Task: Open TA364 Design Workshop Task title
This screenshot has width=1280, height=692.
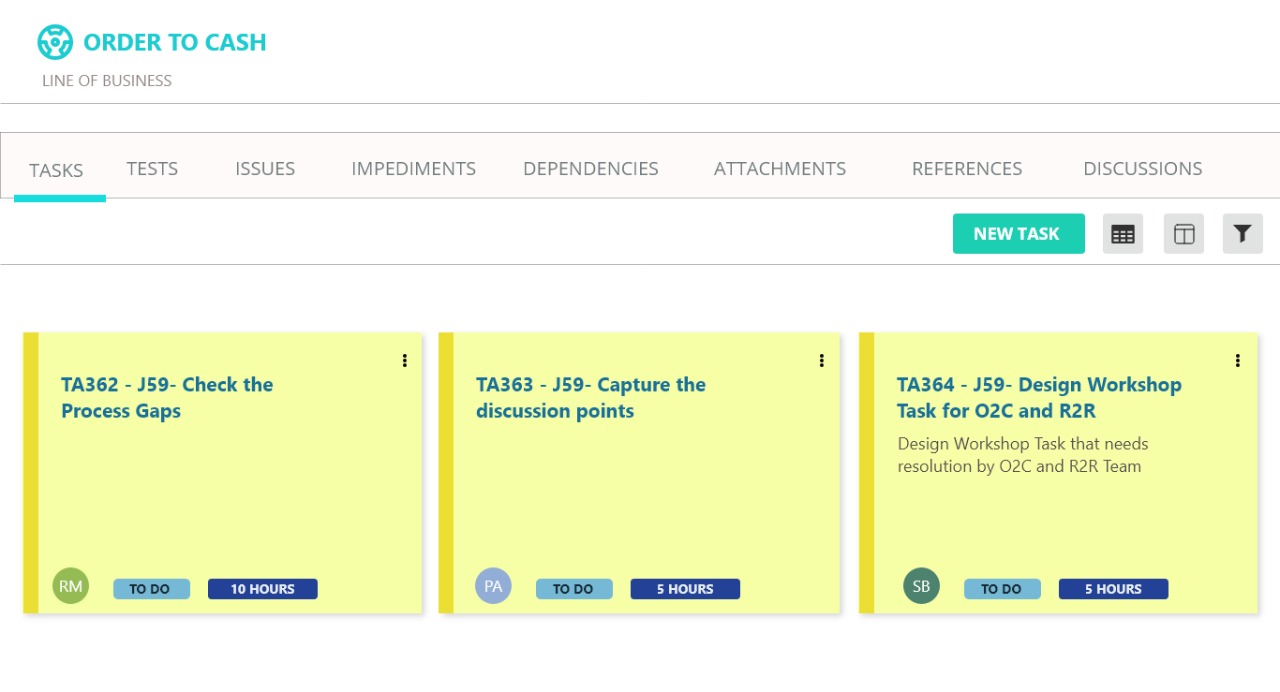Action: [x=1038, y=398]
